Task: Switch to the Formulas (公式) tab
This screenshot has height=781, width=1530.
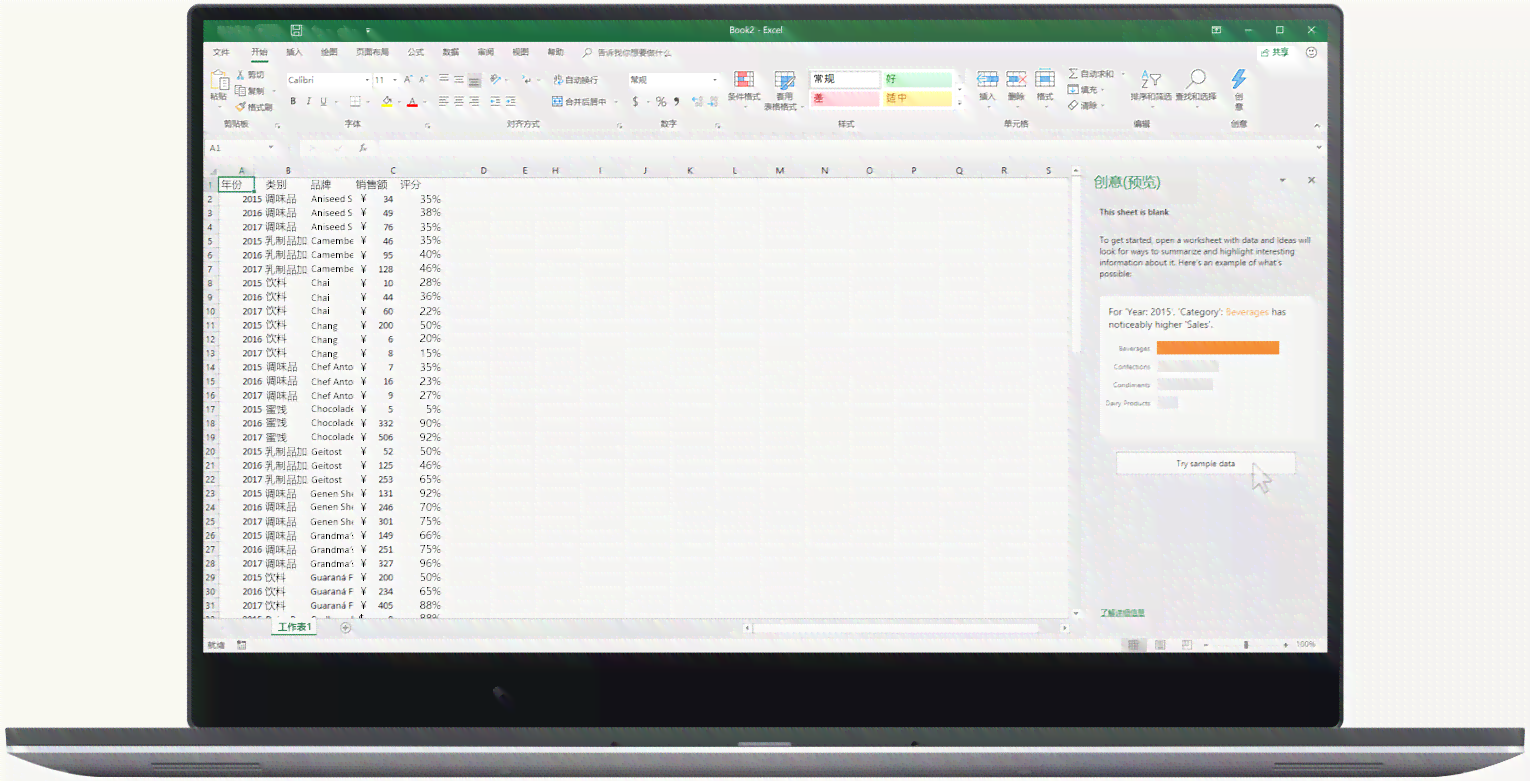Action: coord(416,52)
